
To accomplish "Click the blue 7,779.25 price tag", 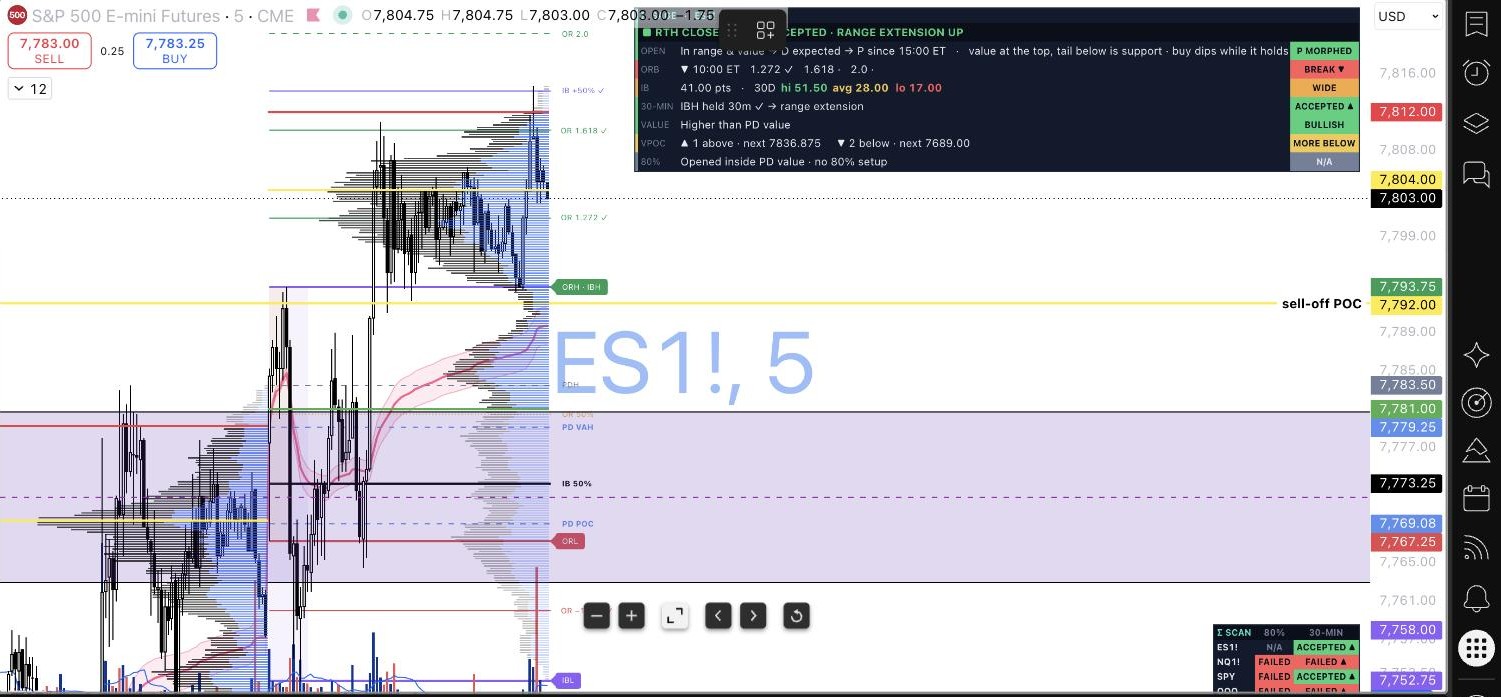I will tap(1407, 427).
